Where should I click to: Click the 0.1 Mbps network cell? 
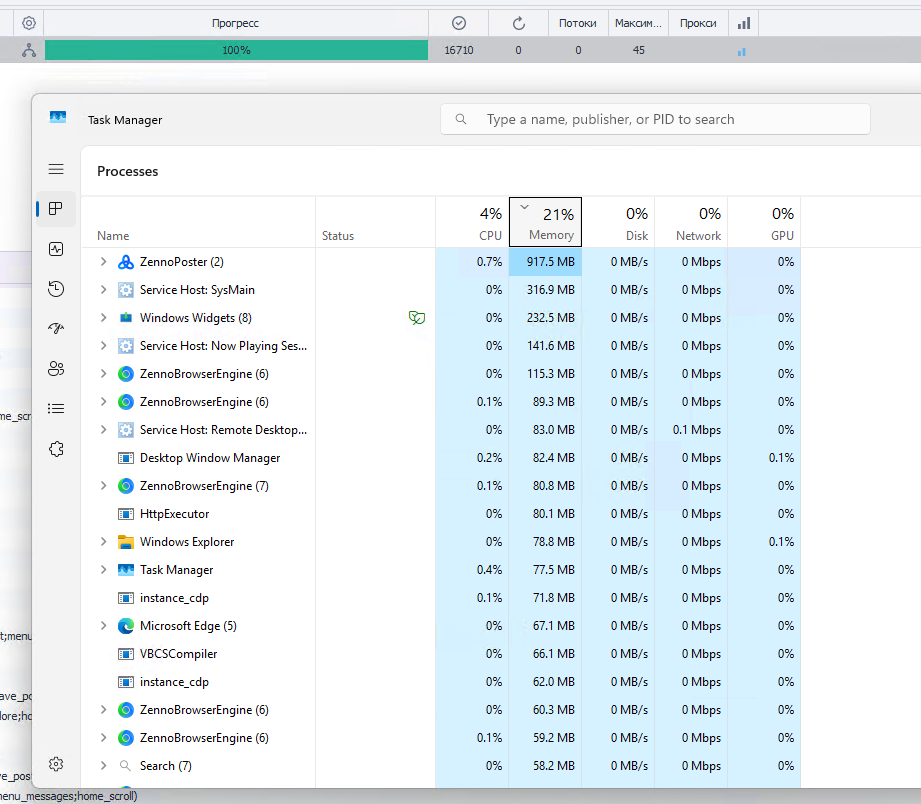tap(691, 430)
